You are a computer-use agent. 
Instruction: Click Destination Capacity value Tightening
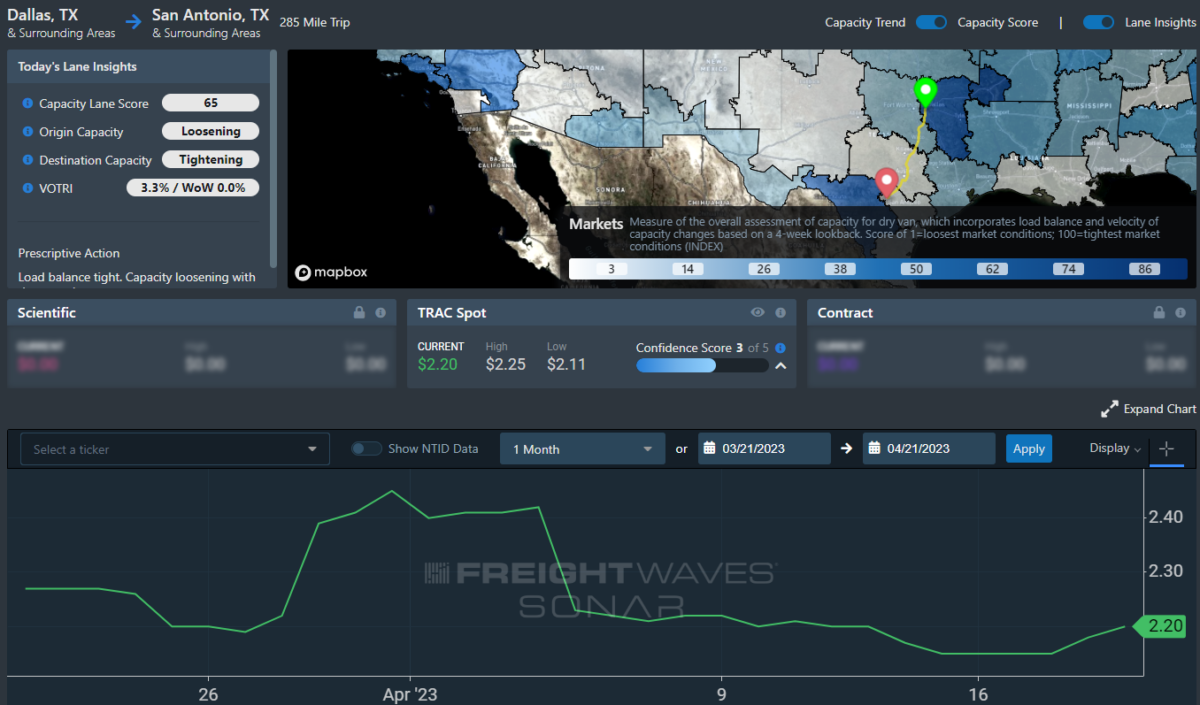[x=210, y=159]
